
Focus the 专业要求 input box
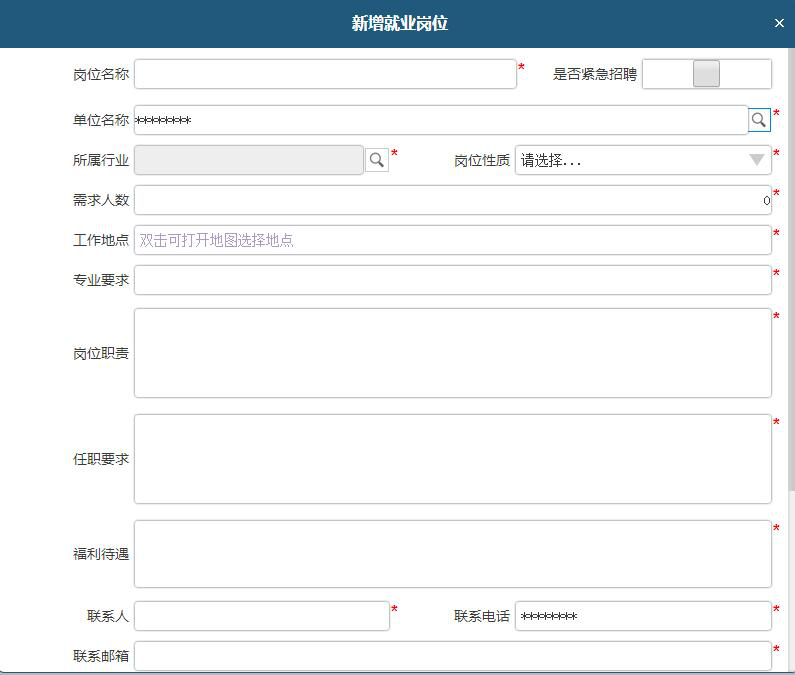[x=452, y=280]
